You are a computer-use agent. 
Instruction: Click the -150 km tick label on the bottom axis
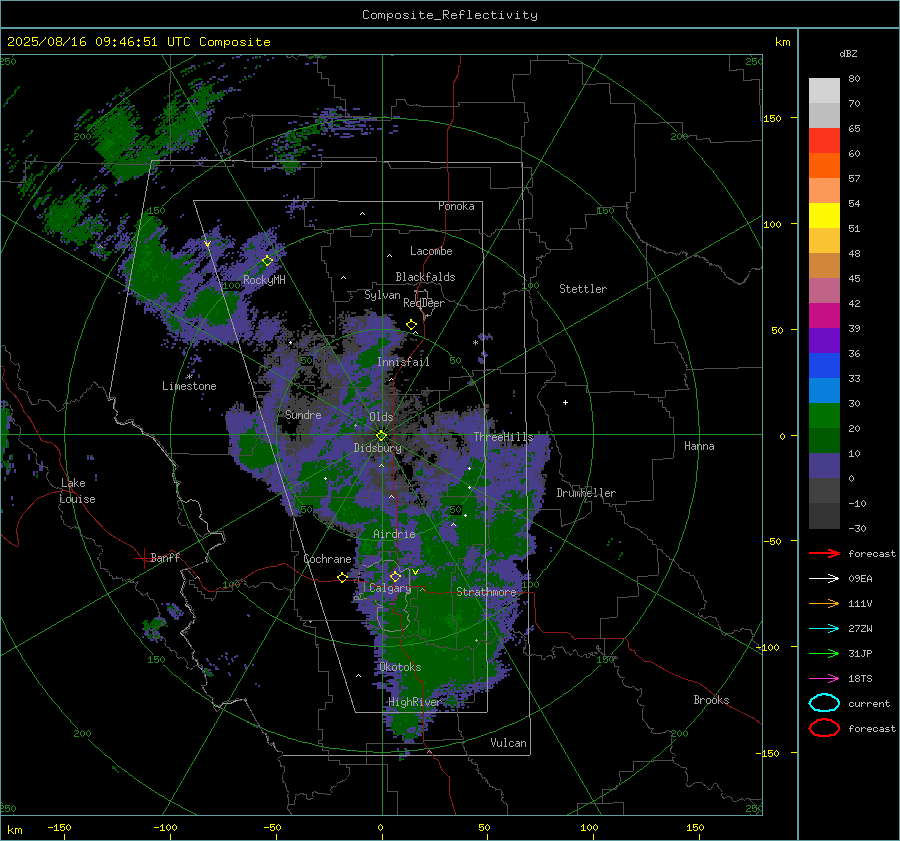(59, 827)
